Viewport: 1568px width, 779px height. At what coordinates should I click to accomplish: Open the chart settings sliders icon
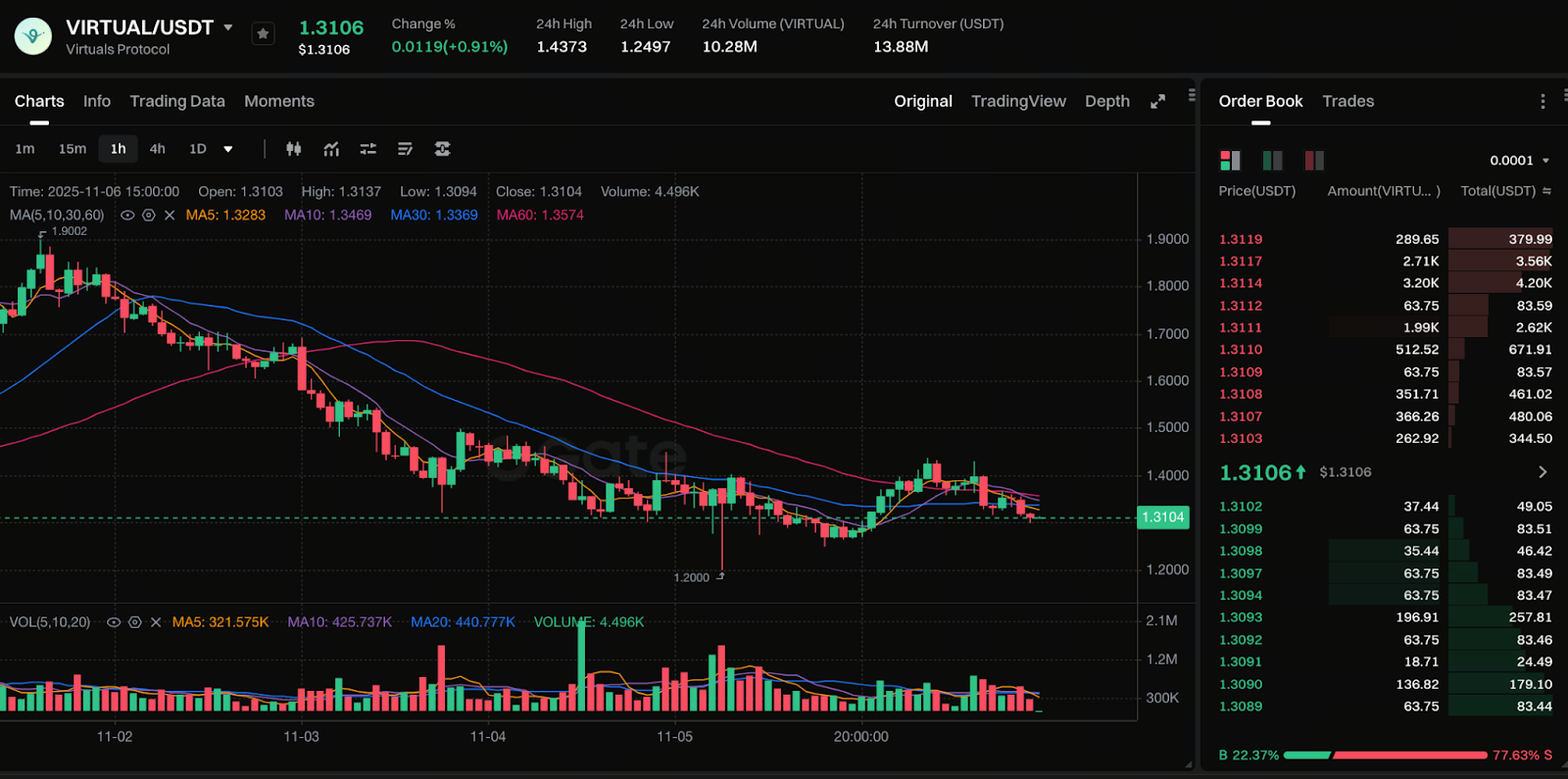pyautogui.click(x=368, y=149)
